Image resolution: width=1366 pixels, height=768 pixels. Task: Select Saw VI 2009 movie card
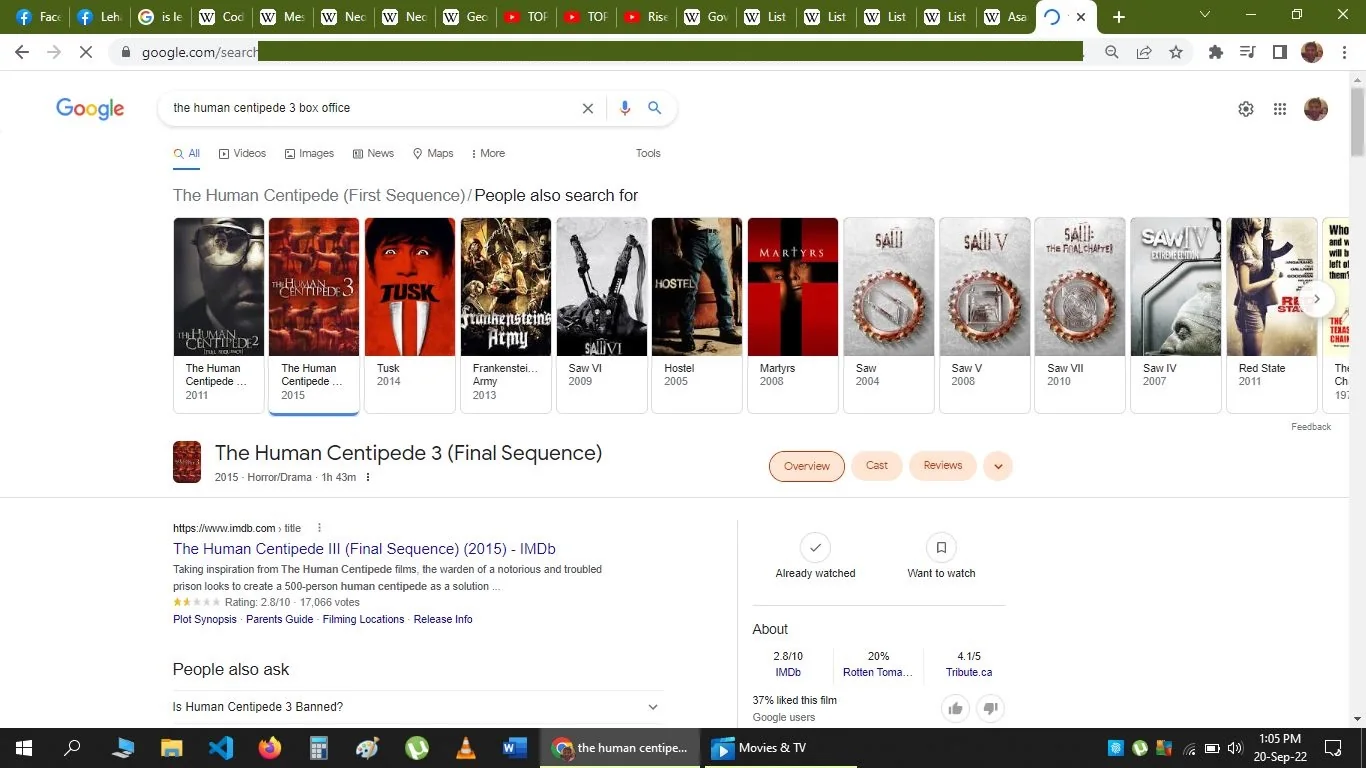point(601,315)
